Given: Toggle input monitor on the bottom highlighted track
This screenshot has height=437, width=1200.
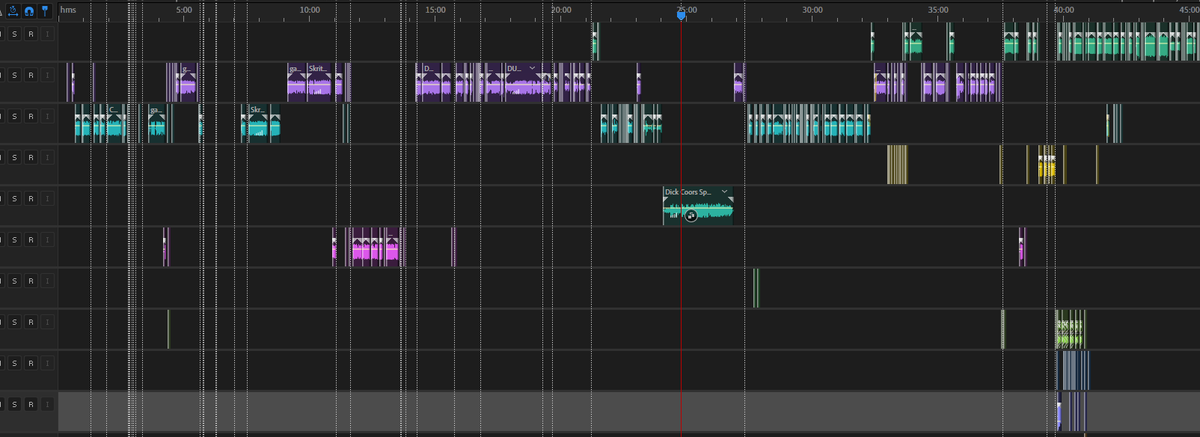Looking at the screenshot, I should coord(47,403).
